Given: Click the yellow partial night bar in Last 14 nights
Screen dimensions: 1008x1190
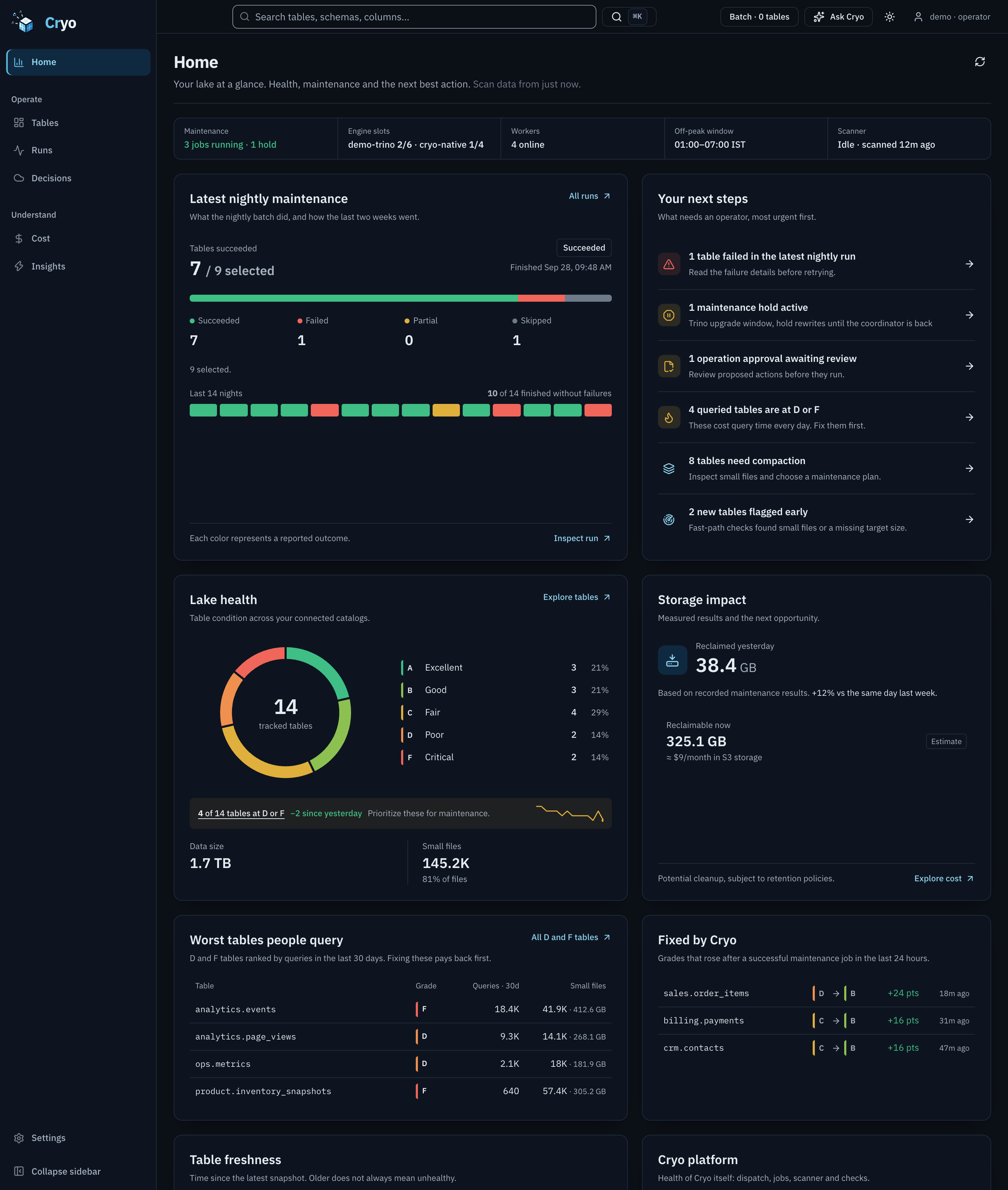Looking at the screenshot, I should [x=446, y=410].
